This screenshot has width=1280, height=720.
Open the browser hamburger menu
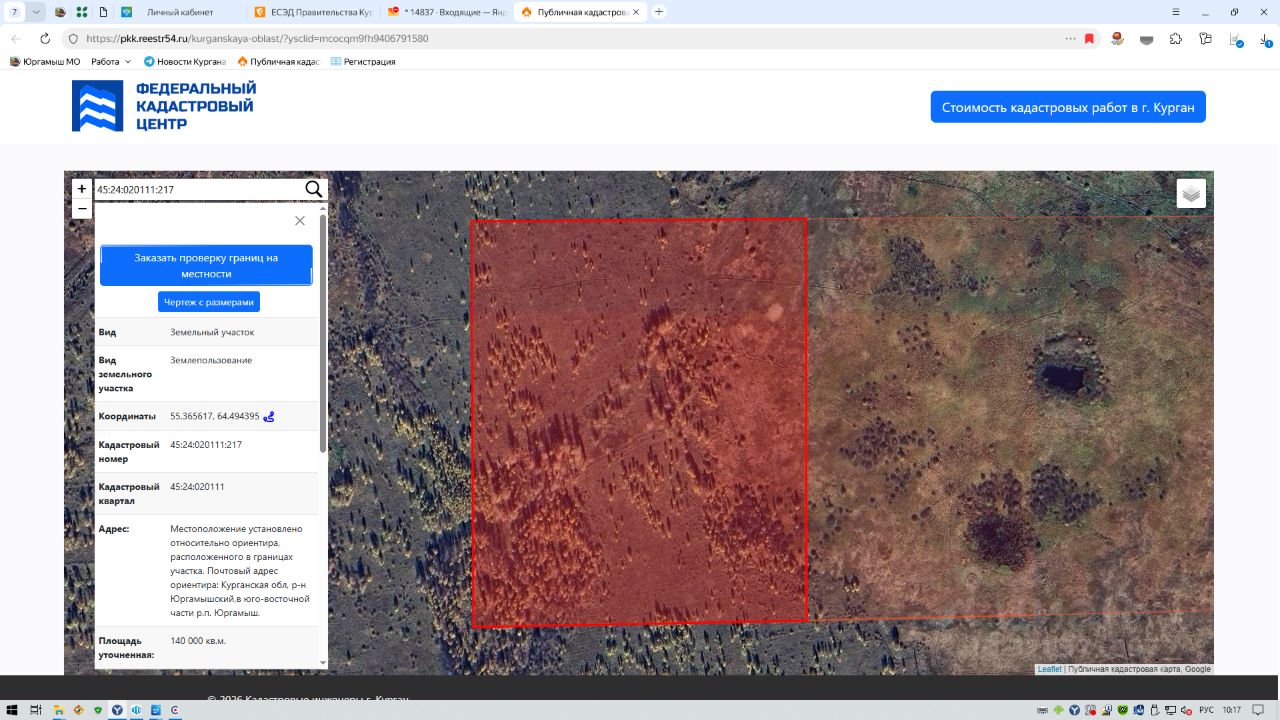pos(1175,12)
